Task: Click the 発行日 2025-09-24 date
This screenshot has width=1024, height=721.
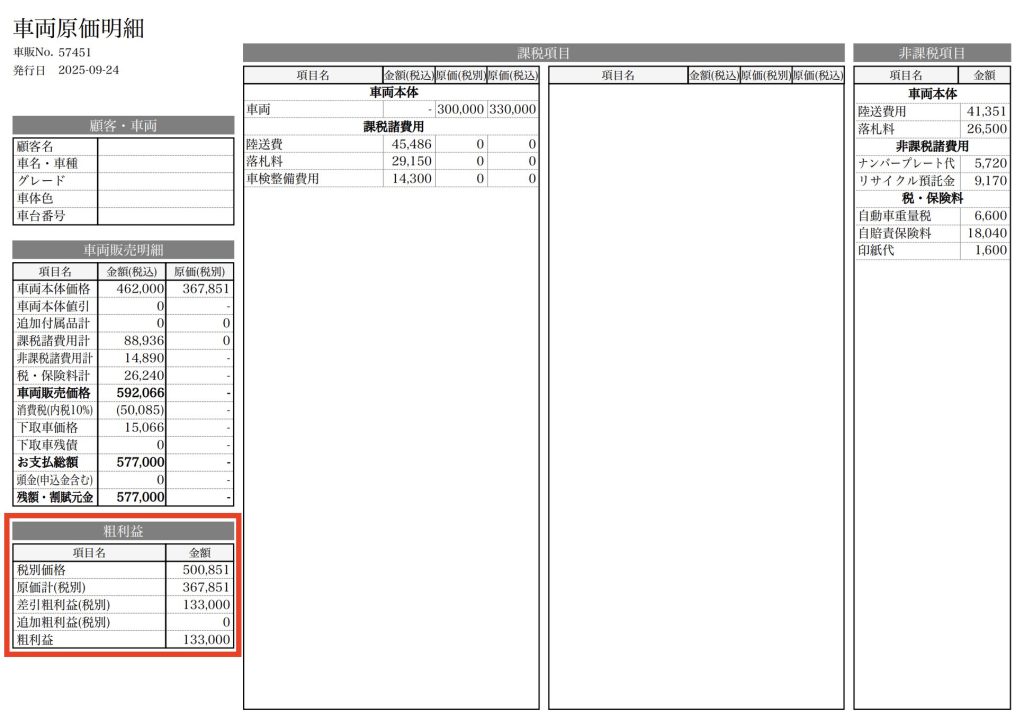Action: [66, 70]
